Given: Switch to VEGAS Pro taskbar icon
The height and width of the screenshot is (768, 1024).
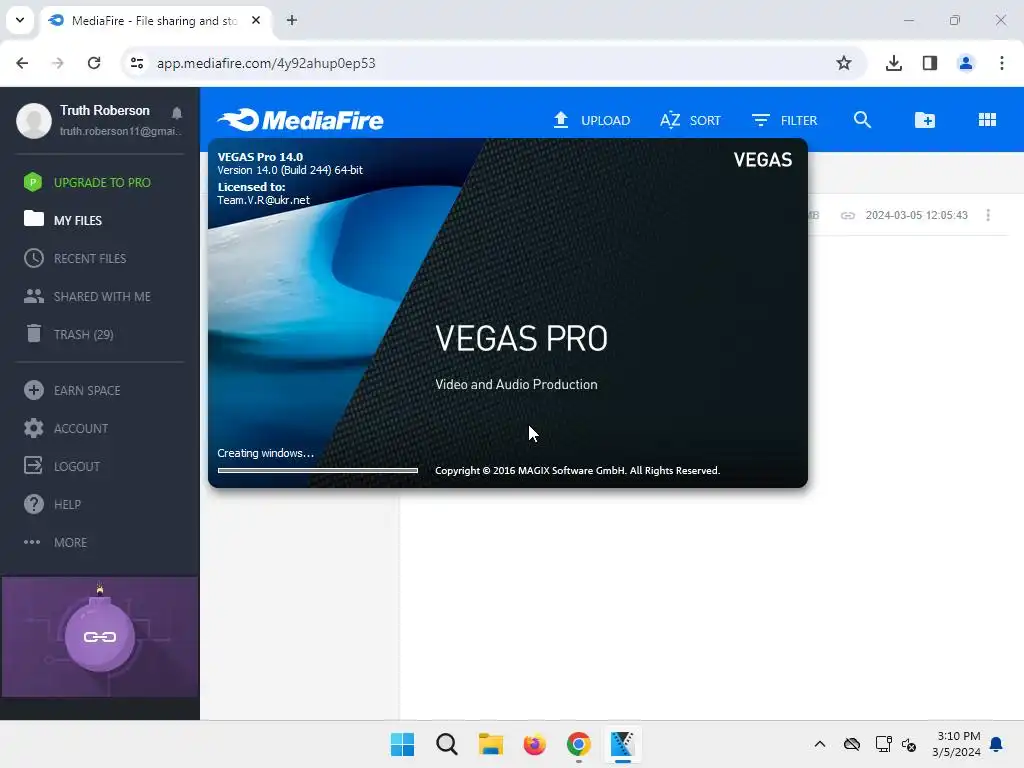Looking at the screenshot, I should click(622, 744).
